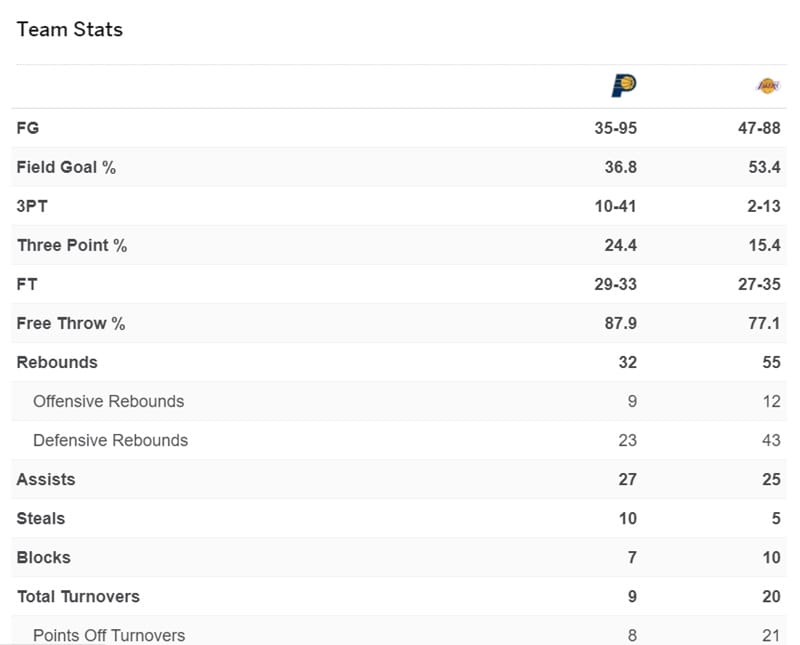Click the Indiana Pacers team logo
This screenshot has width=800, height=645.
click(624, 87)
